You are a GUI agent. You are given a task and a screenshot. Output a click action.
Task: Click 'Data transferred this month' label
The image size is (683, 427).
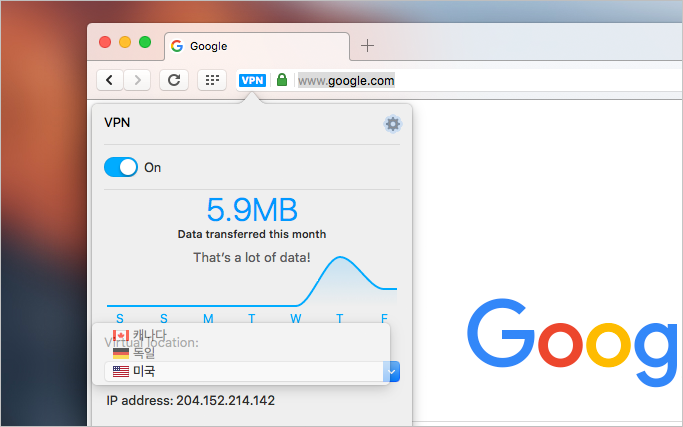tap(252, 234)
